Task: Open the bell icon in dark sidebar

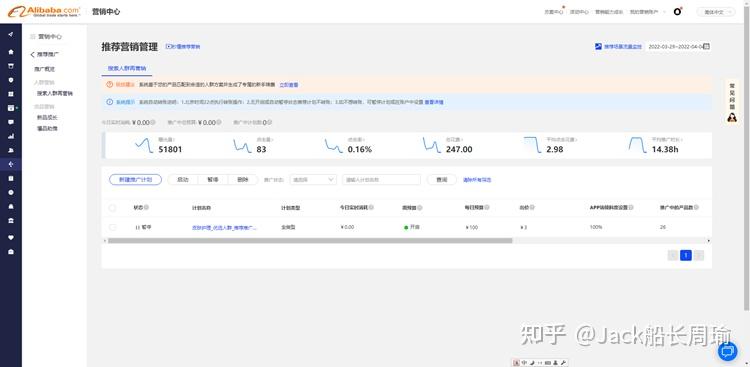Action: point(11,206)
